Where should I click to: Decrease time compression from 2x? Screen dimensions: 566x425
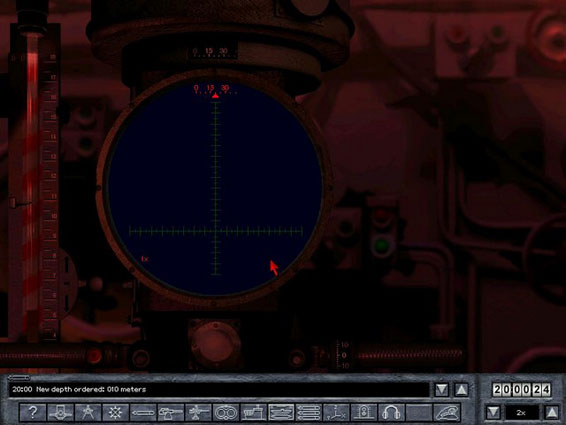pyautogui.click(x=493, y=412)
